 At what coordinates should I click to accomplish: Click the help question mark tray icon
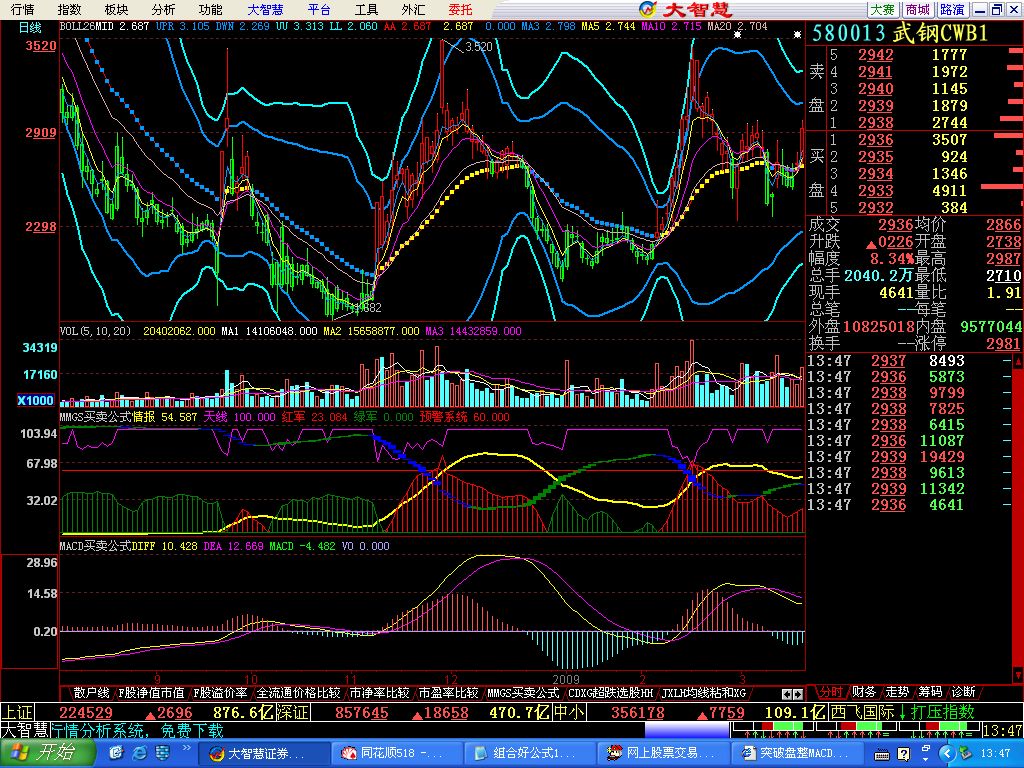click(x=903, y=755)
